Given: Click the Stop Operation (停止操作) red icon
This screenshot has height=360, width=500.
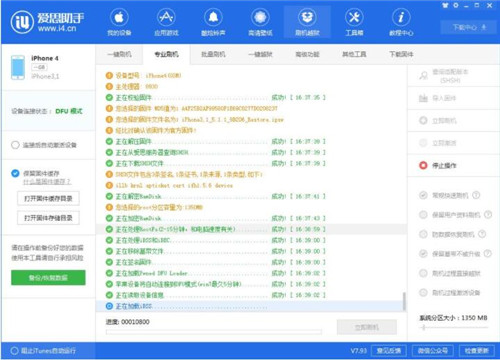Looking at the screenshot, I should pos(423,165).
